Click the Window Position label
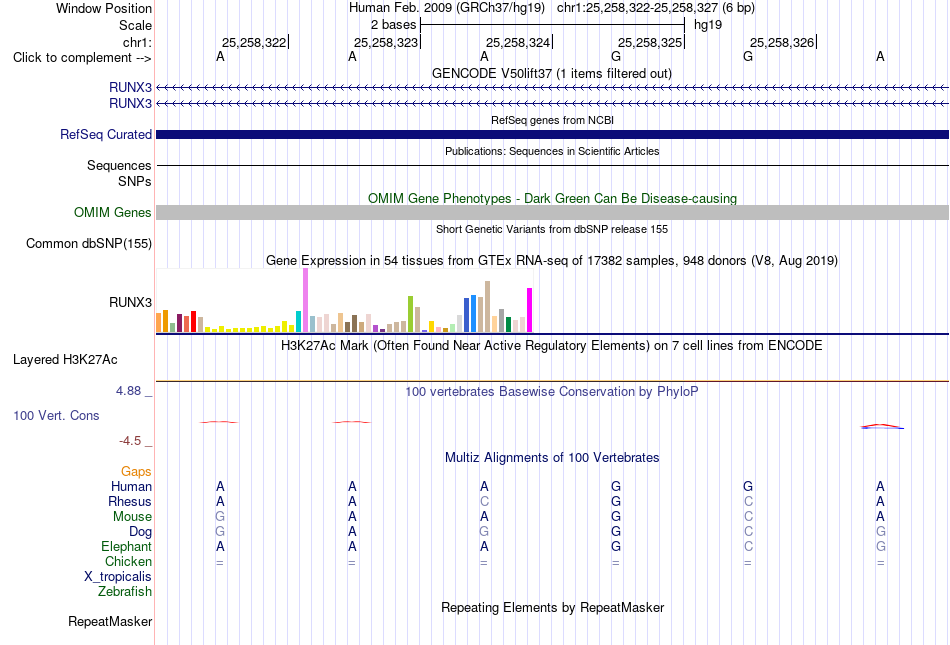Viewport: 950px width, 645px height. 104,8
